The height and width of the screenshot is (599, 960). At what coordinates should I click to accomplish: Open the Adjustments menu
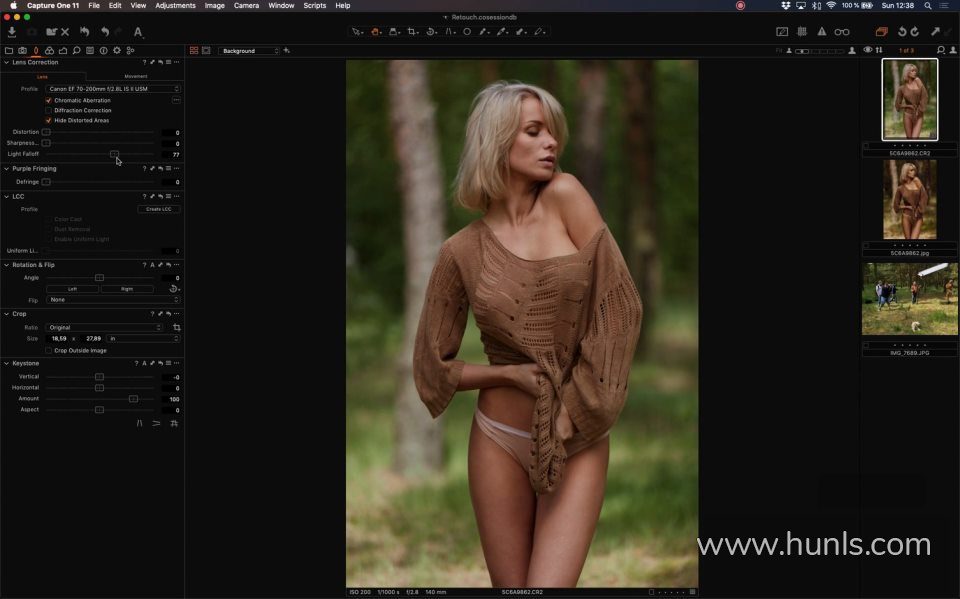pyautogui.click(x=175, y=5)
